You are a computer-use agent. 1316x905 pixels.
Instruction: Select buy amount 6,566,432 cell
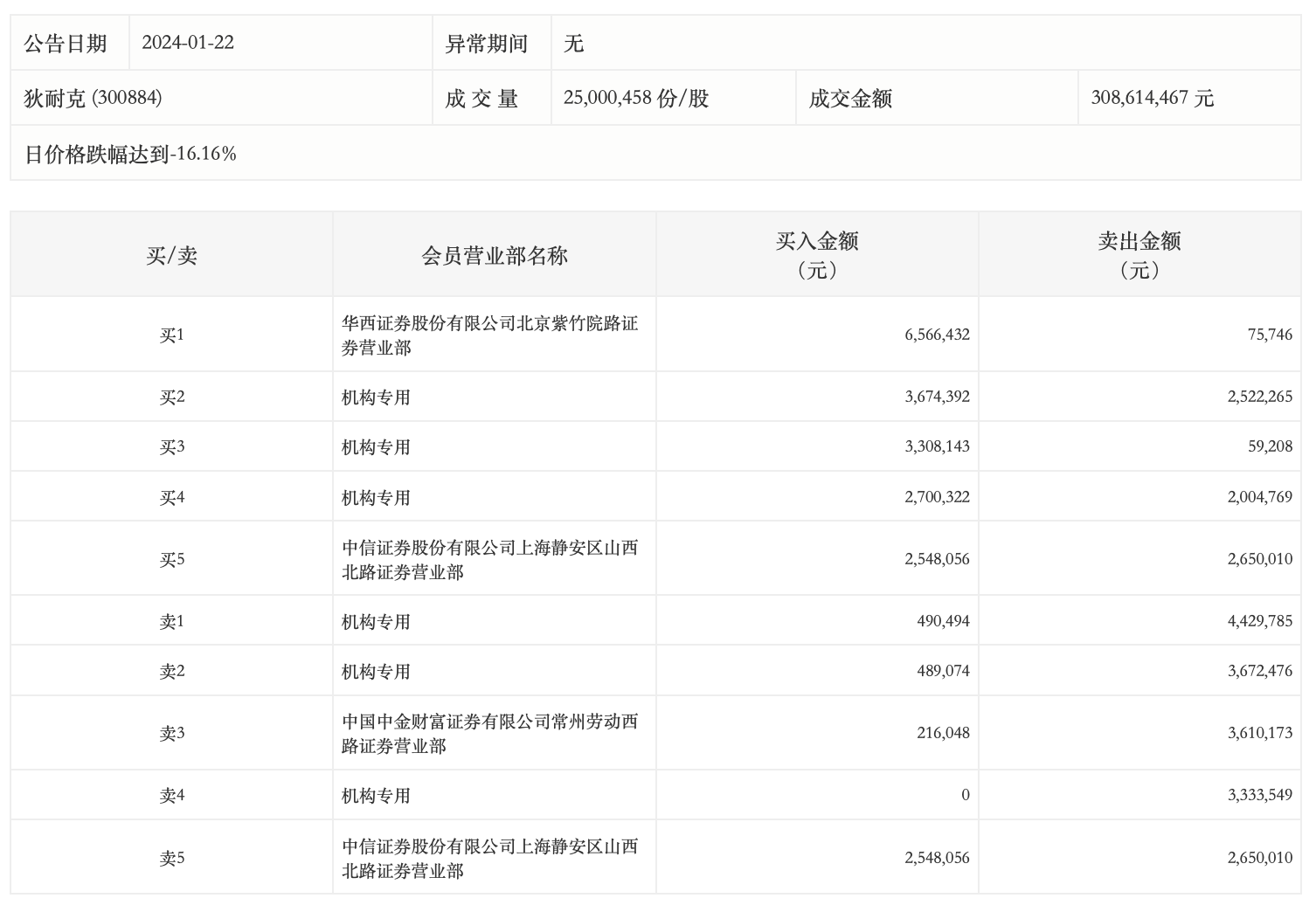pos(937,335)
